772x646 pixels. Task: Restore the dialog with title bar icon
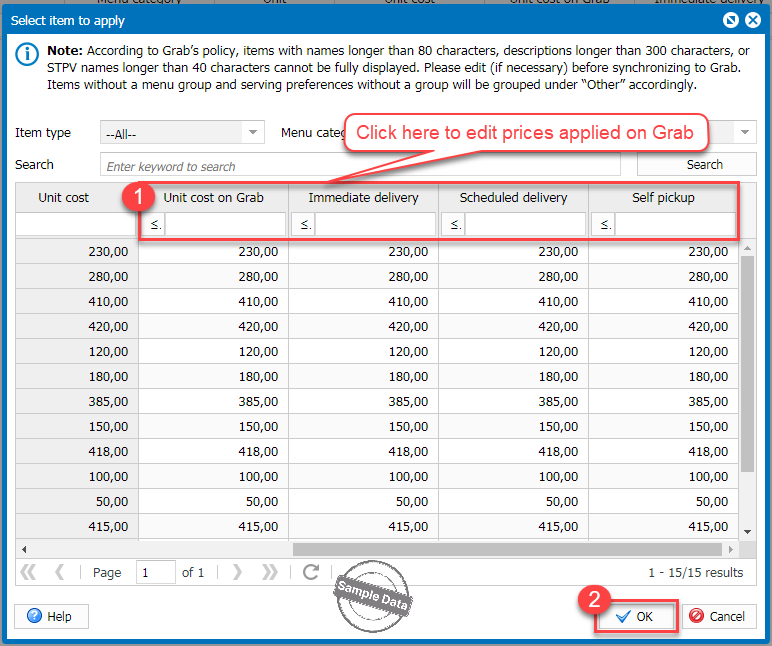click(x=732, y=19)
